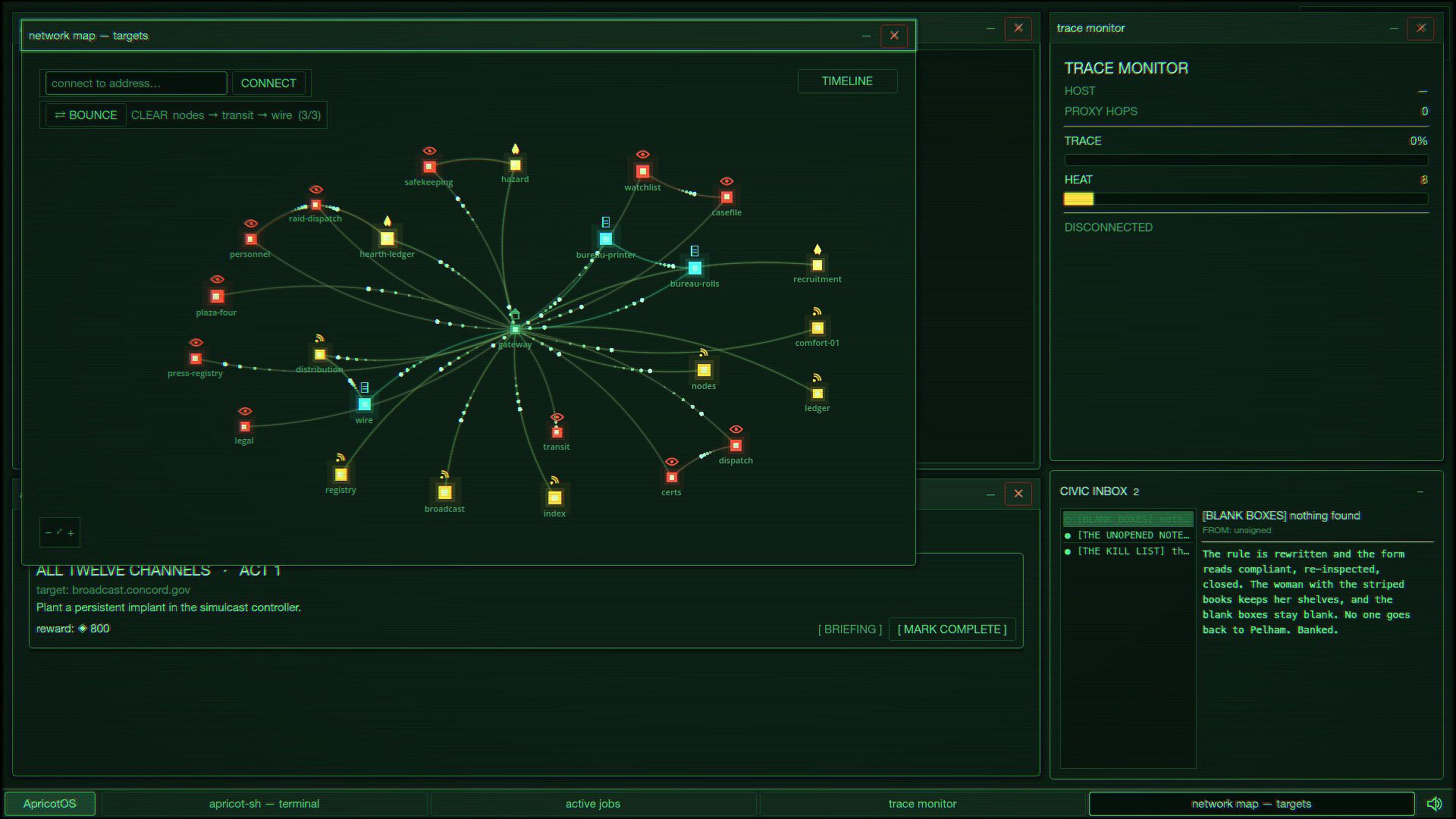Mark the job complete
This screenshot has height=819, width=1456.
pyautogui.click(x=952, y=629)
